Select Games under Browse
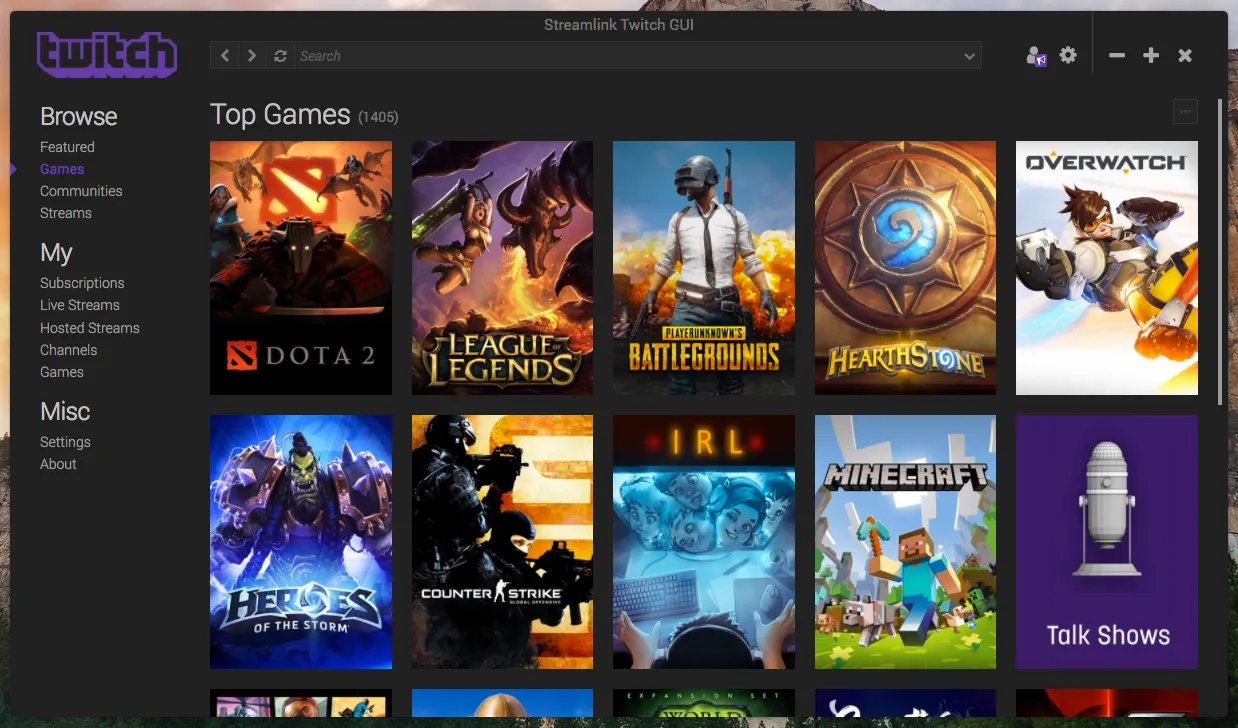This screenshot has height=728, width=1238. pos(62,169)
